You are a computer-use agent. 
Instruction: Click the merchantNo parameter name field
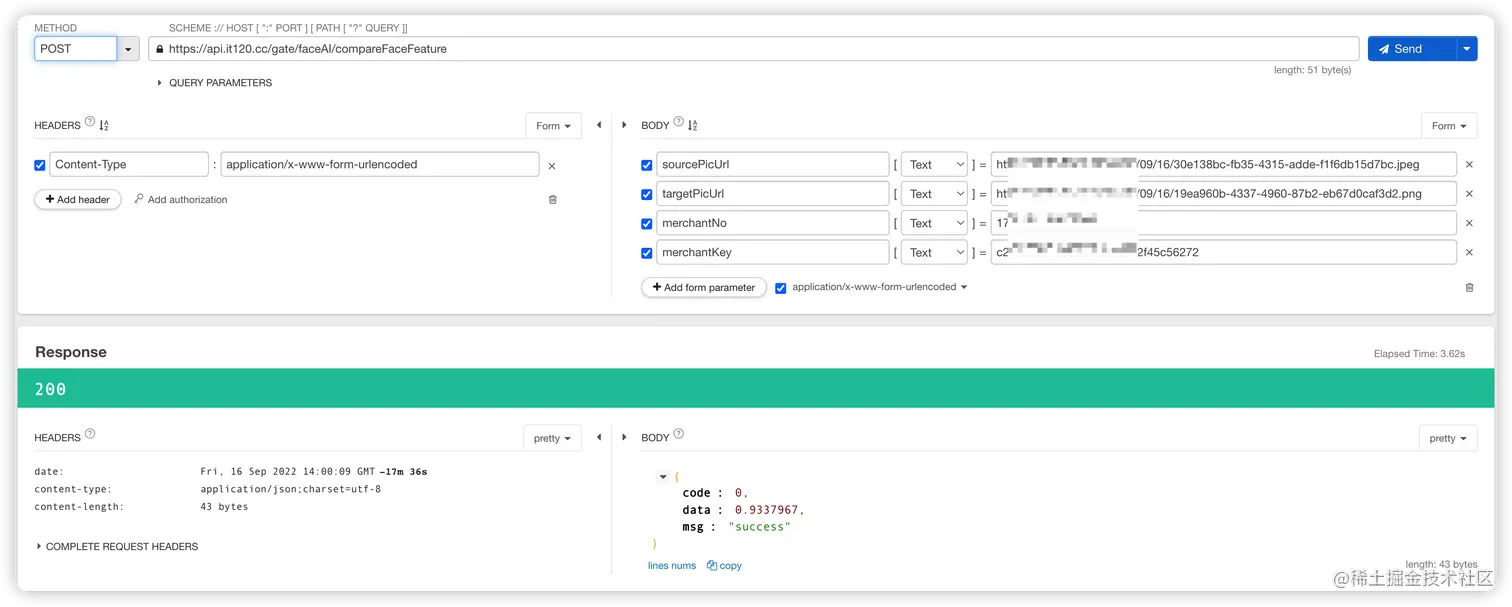click(773, 223)
